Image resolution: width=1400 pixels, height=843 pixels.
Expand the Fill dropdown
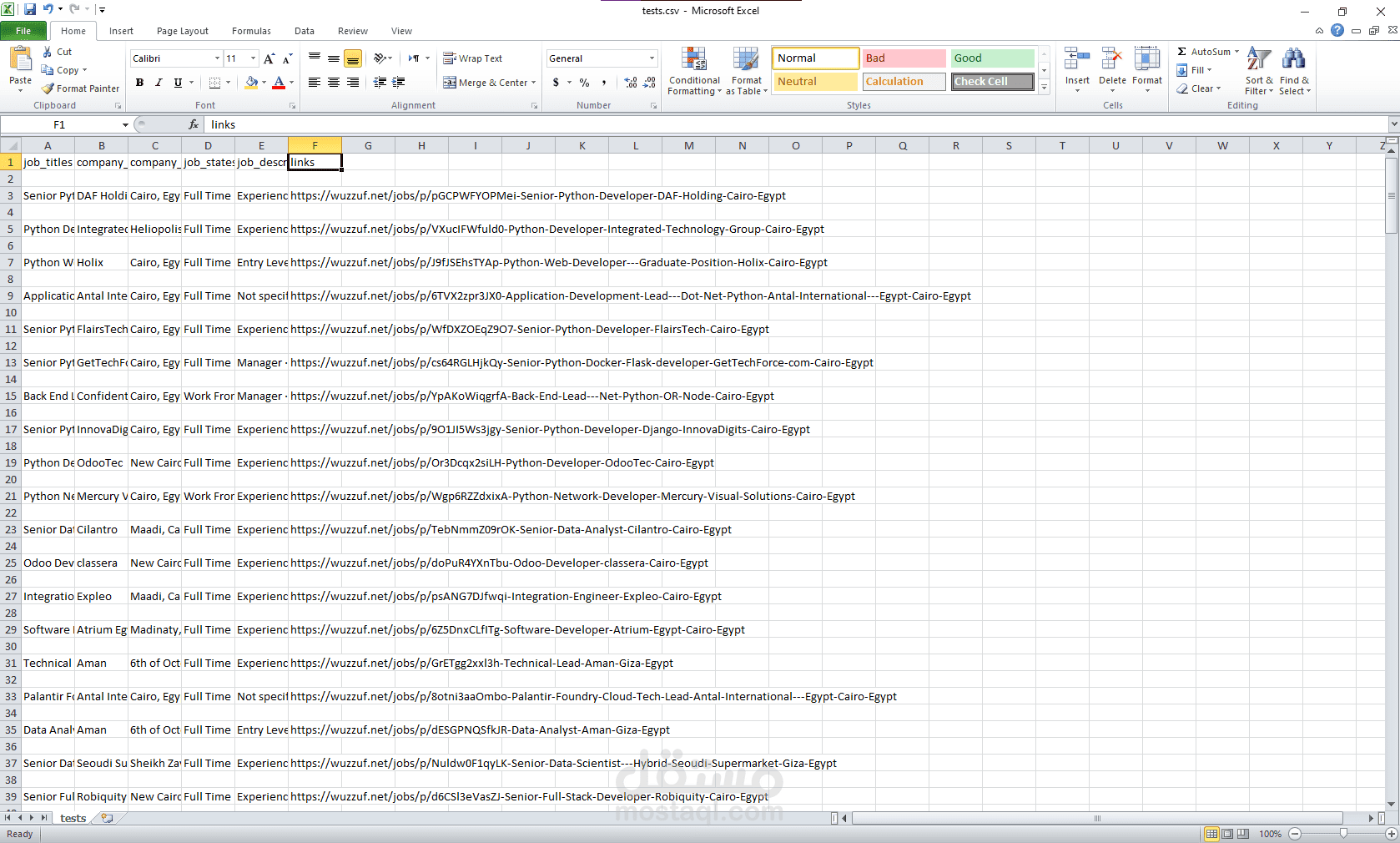point(1209,70)
